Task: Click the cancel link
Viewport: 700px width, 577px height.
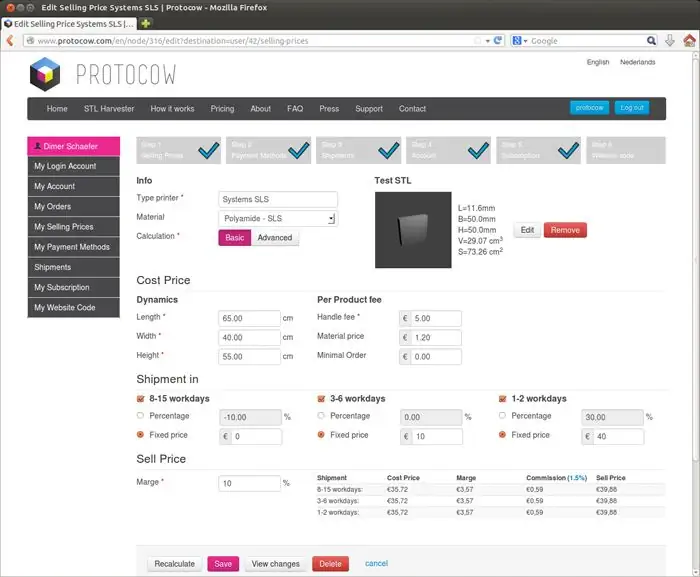Action: coord(376,563)
